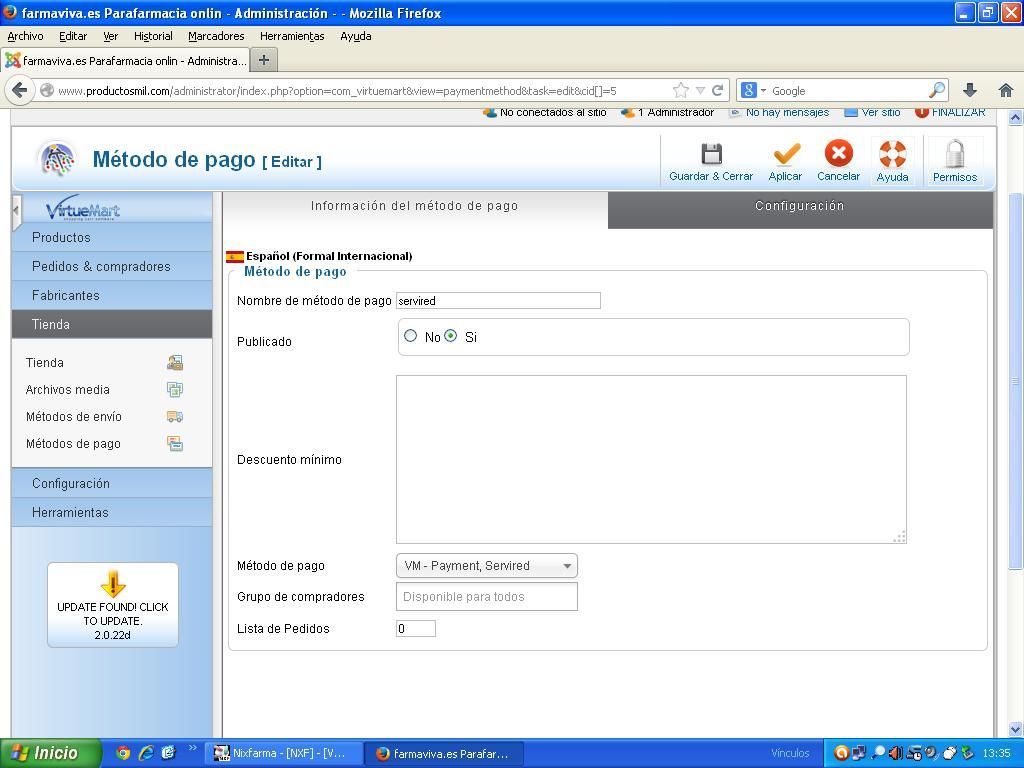Open Archivos media in the sidebar
The width and height of the screenshot is (1024, 768).
point(68,390)
